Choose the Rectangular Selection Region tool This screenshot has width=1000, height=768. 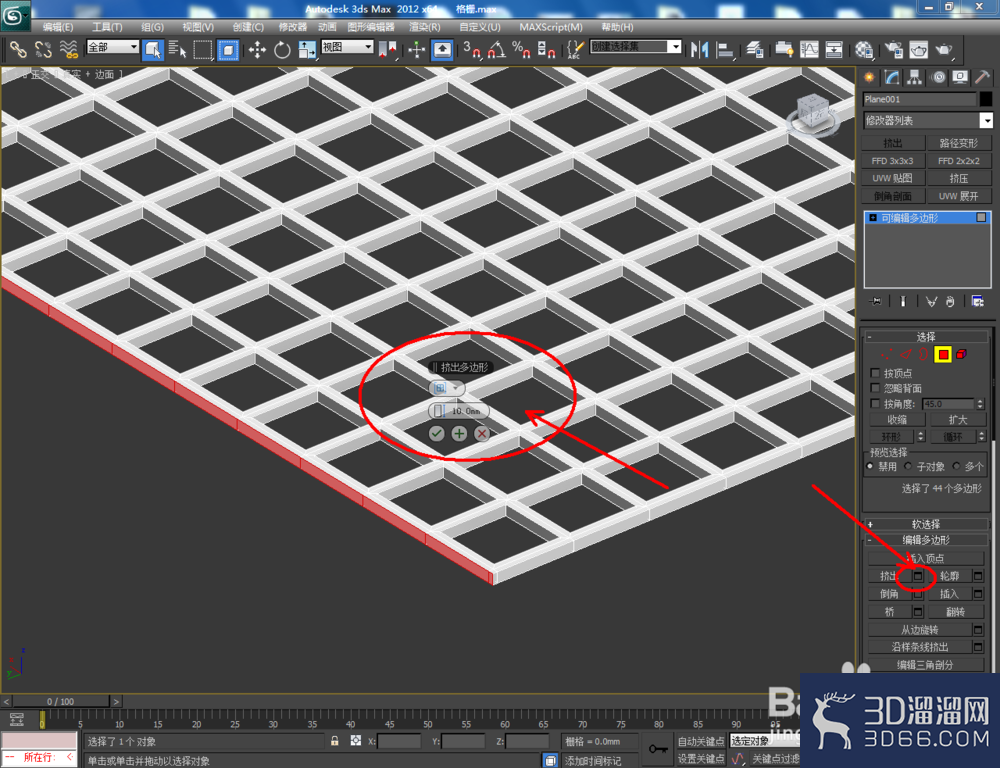coord(203,49)
